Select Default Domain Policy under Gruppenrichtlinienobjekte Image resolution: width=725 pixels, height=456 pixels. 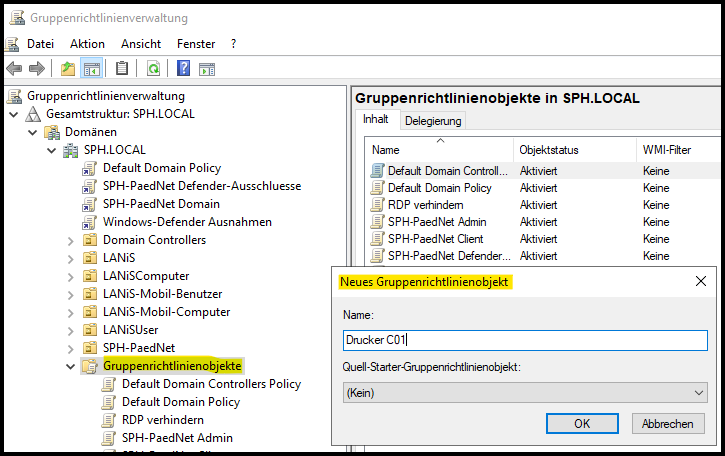pyautogui.click(x=181, y=402)
